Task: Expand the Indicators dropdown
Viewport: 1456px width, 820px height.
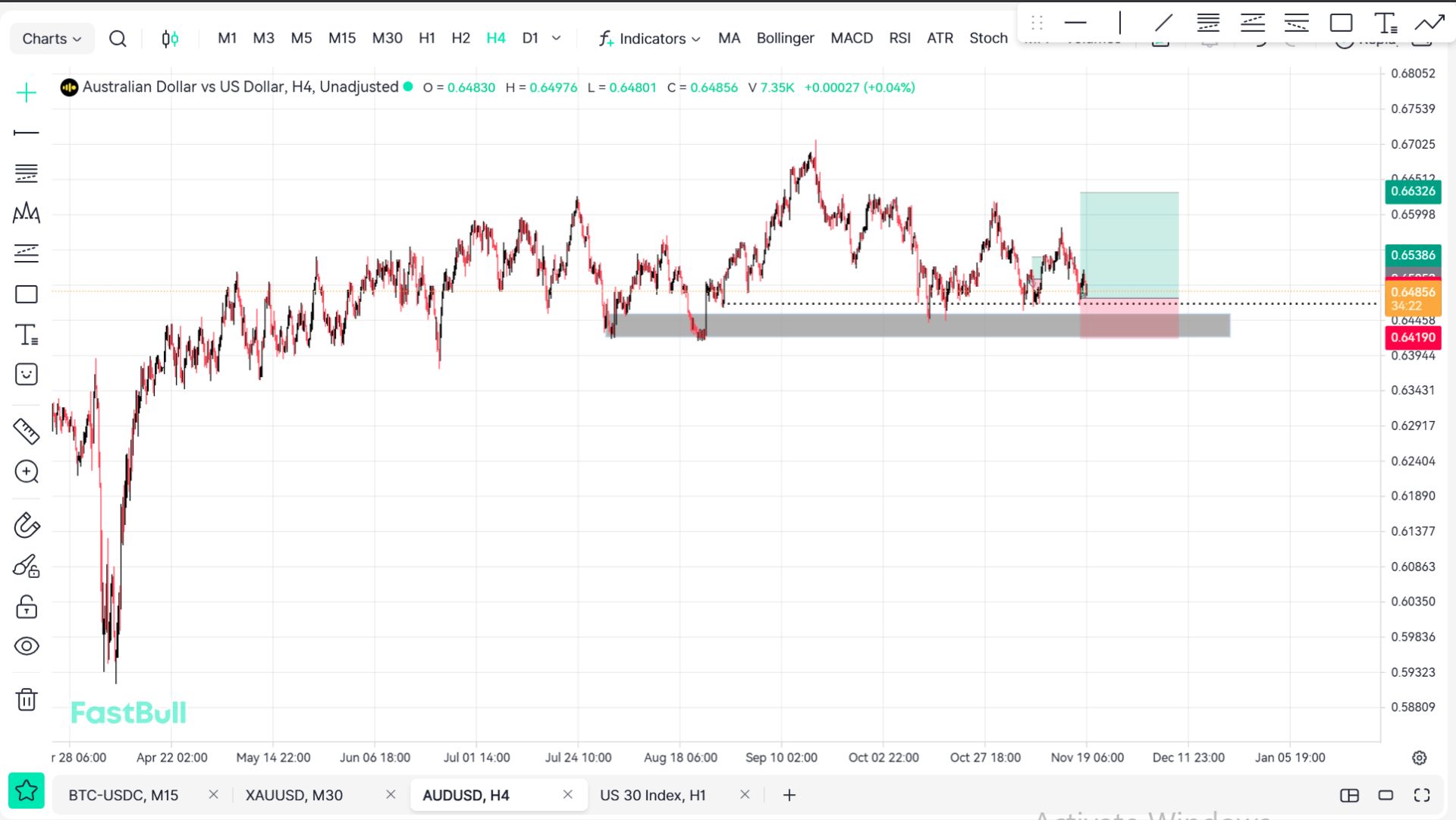Action: tap(650, 39)
